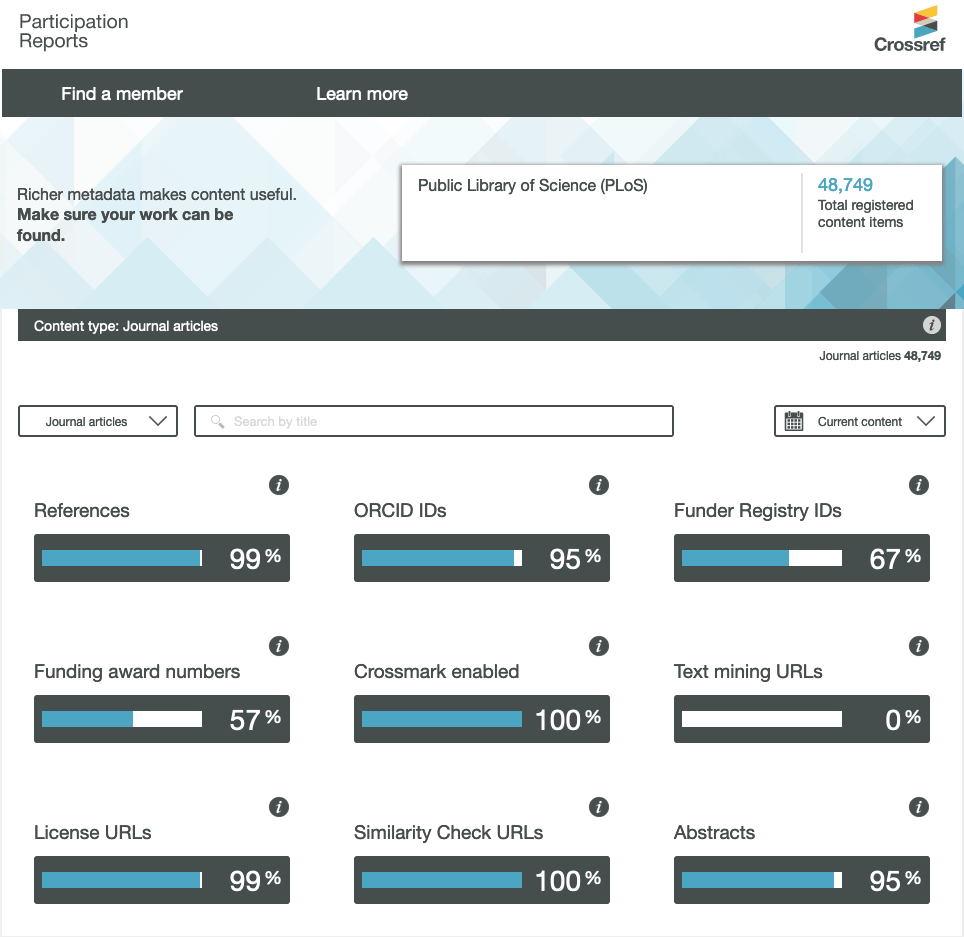Click the Similarity Check URLs label
964x937 pixels.
[x=449, y=832]
